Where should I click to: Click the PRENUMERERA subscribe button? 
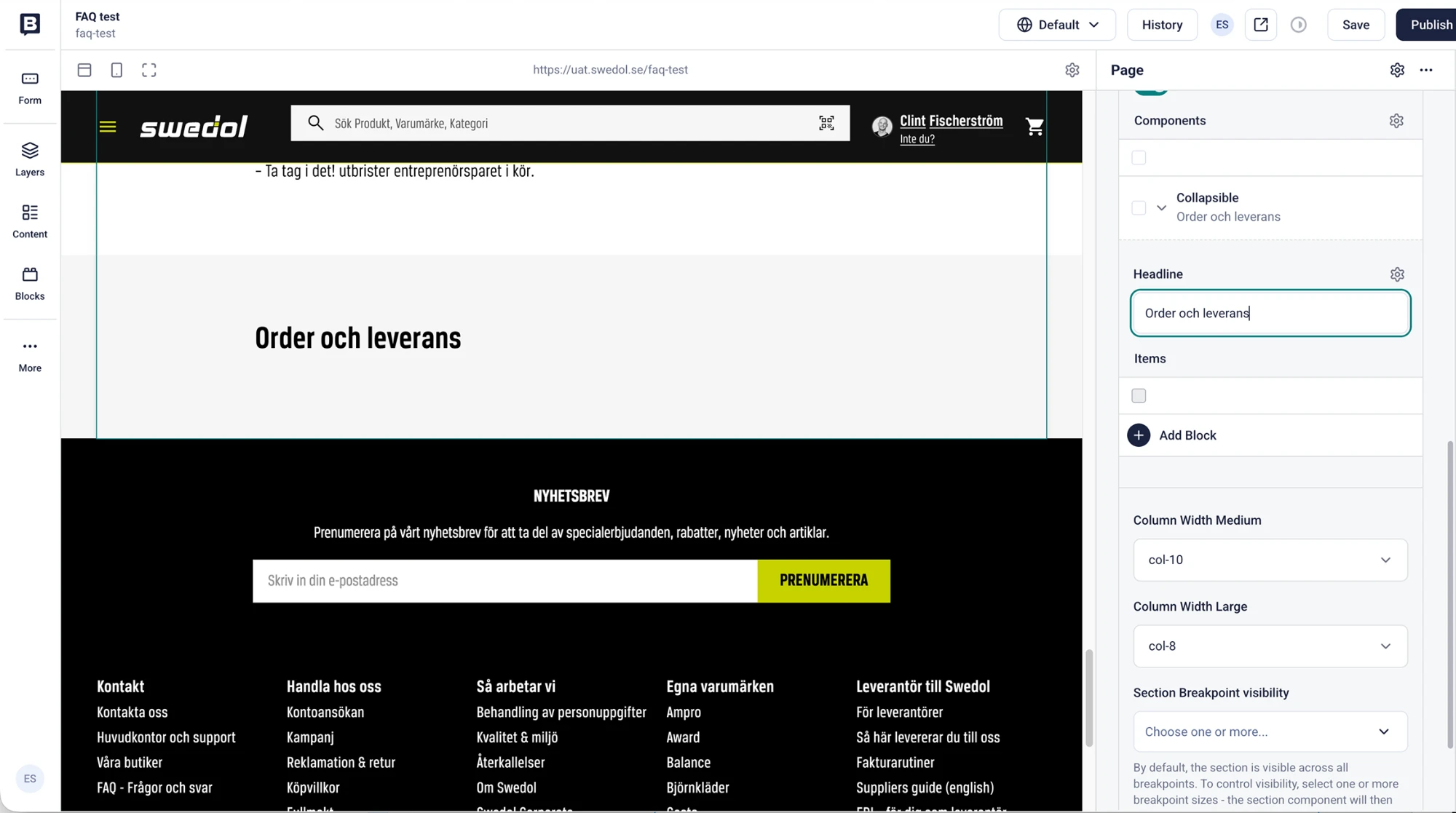[x=823, y=581]
